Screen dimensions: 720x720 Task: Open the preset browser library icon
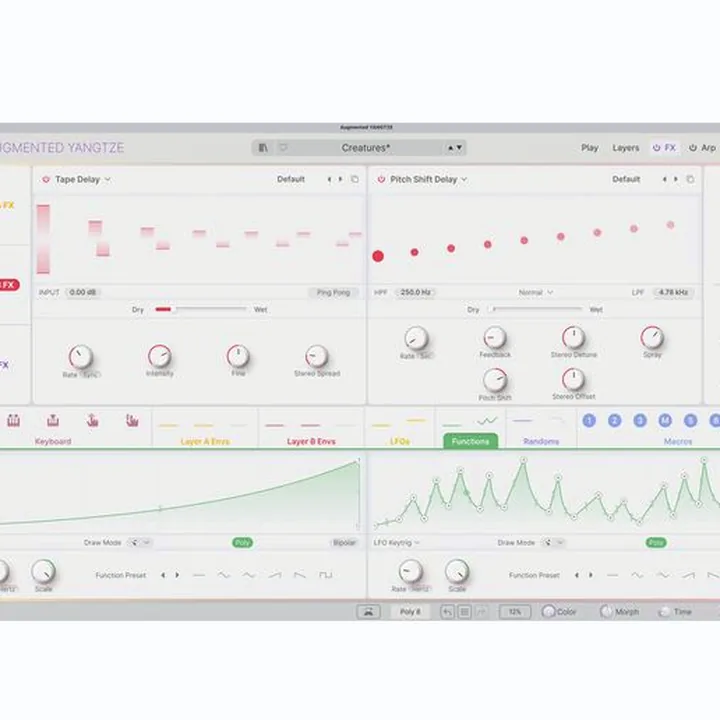(263, 148)
